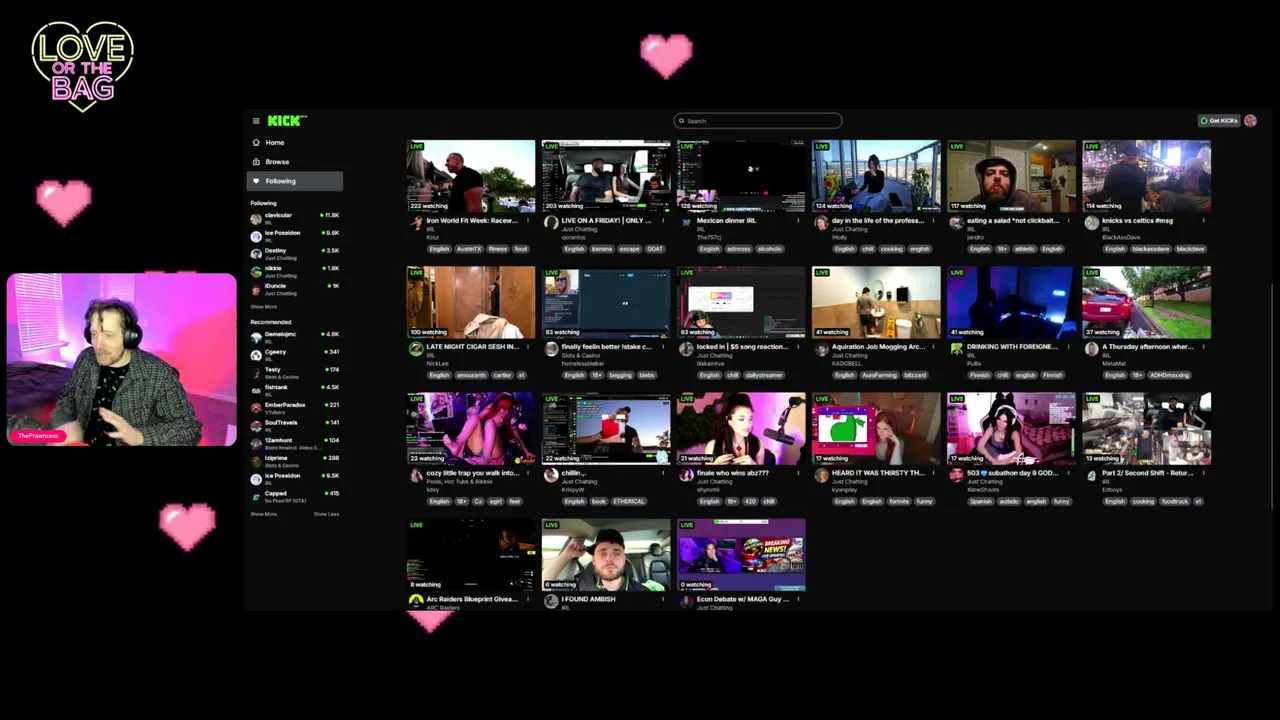Click clavicular's avatar in Following list
The width and height of the screenshot is (1280, 720).
click(x=256, y=217)
